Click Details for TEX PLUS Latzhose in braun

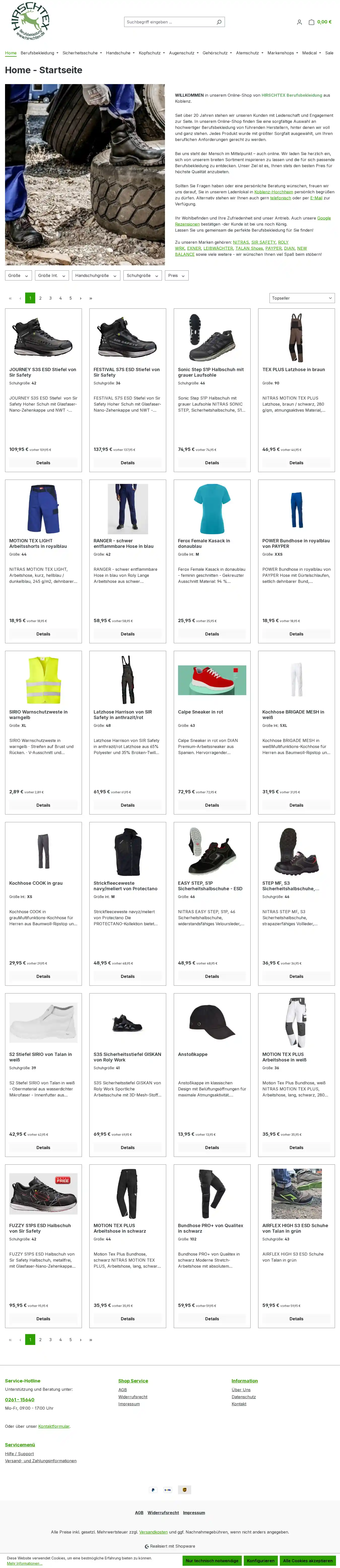296,462
